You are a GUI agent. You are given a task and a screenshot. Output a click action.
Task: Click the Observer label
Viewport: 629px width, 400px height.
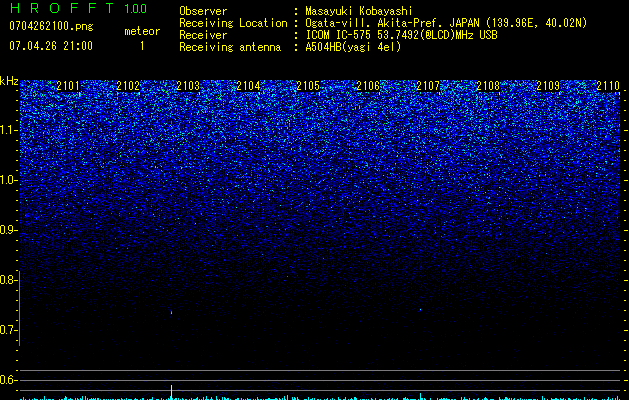click(203, 11)
